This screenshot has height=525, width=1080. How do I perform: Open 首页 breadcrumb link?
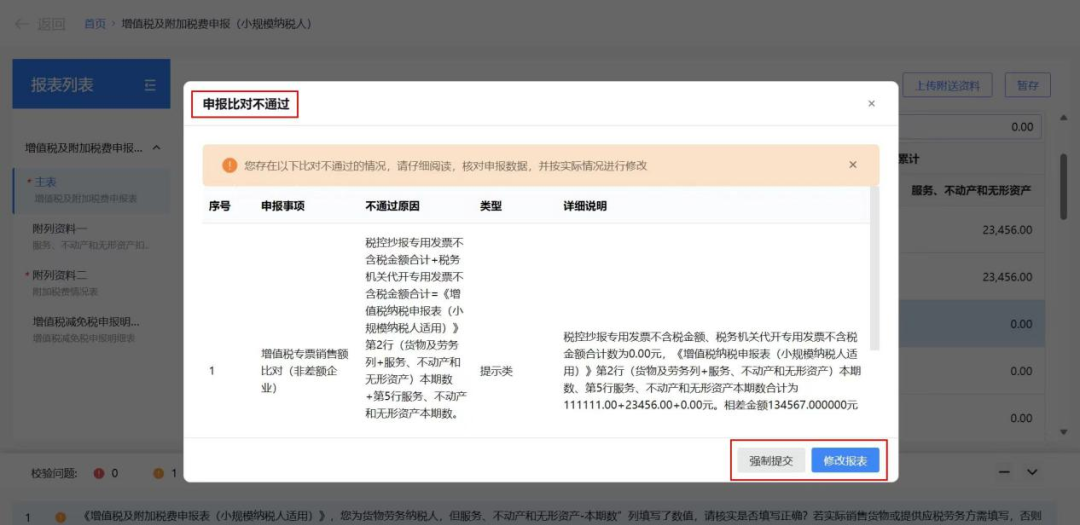95,24
